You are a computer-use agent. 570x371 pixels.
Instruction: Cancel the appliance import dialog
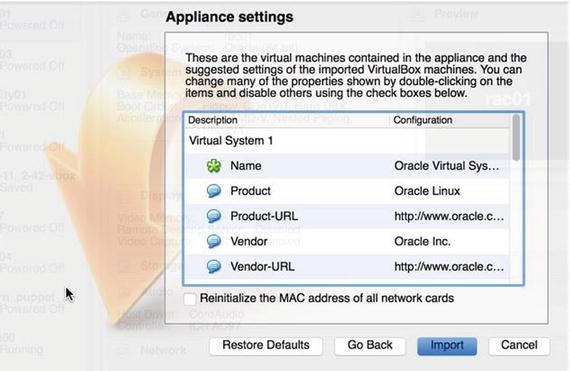point(519,345)
